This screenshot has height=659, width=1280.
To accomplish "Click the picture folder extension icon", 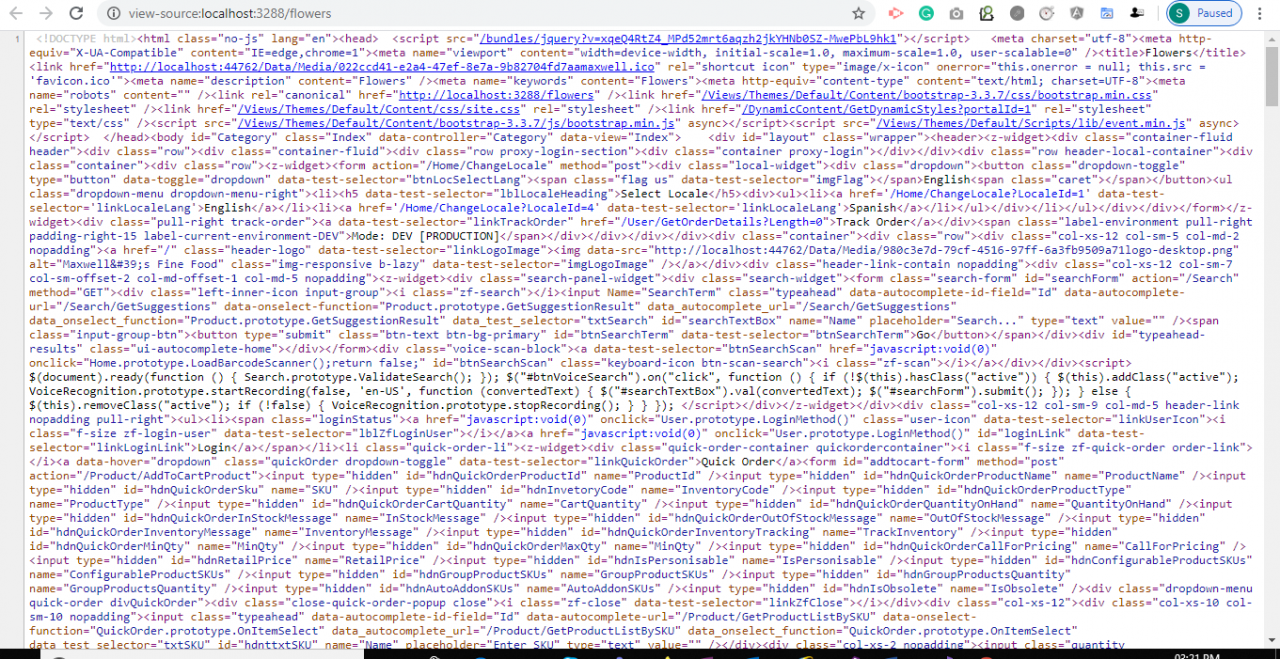I will click(x=1106, y=13).
